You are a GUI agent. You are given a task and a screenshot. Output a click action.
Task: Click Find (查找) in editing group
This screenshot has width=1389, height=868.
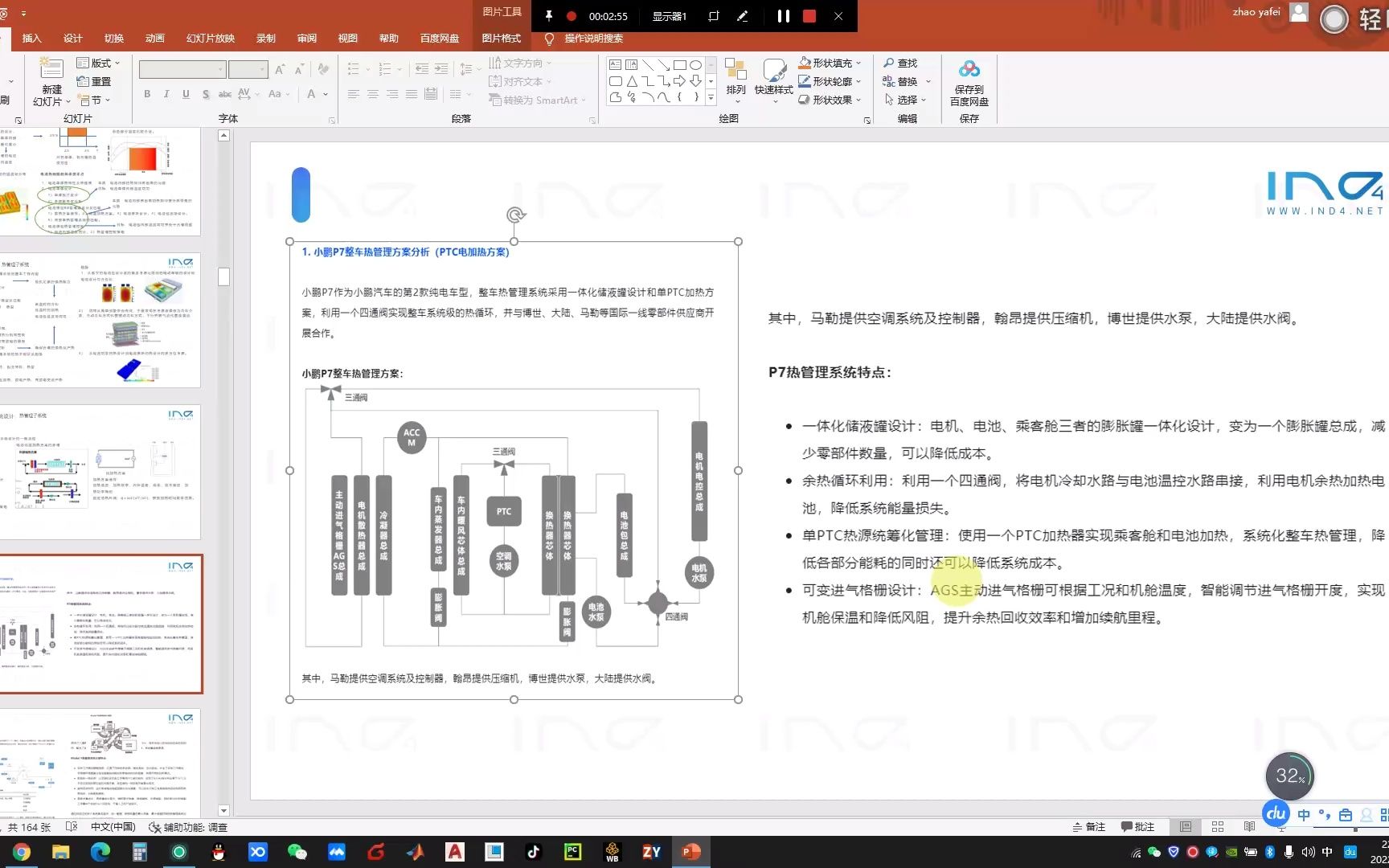tap(900, 63)
